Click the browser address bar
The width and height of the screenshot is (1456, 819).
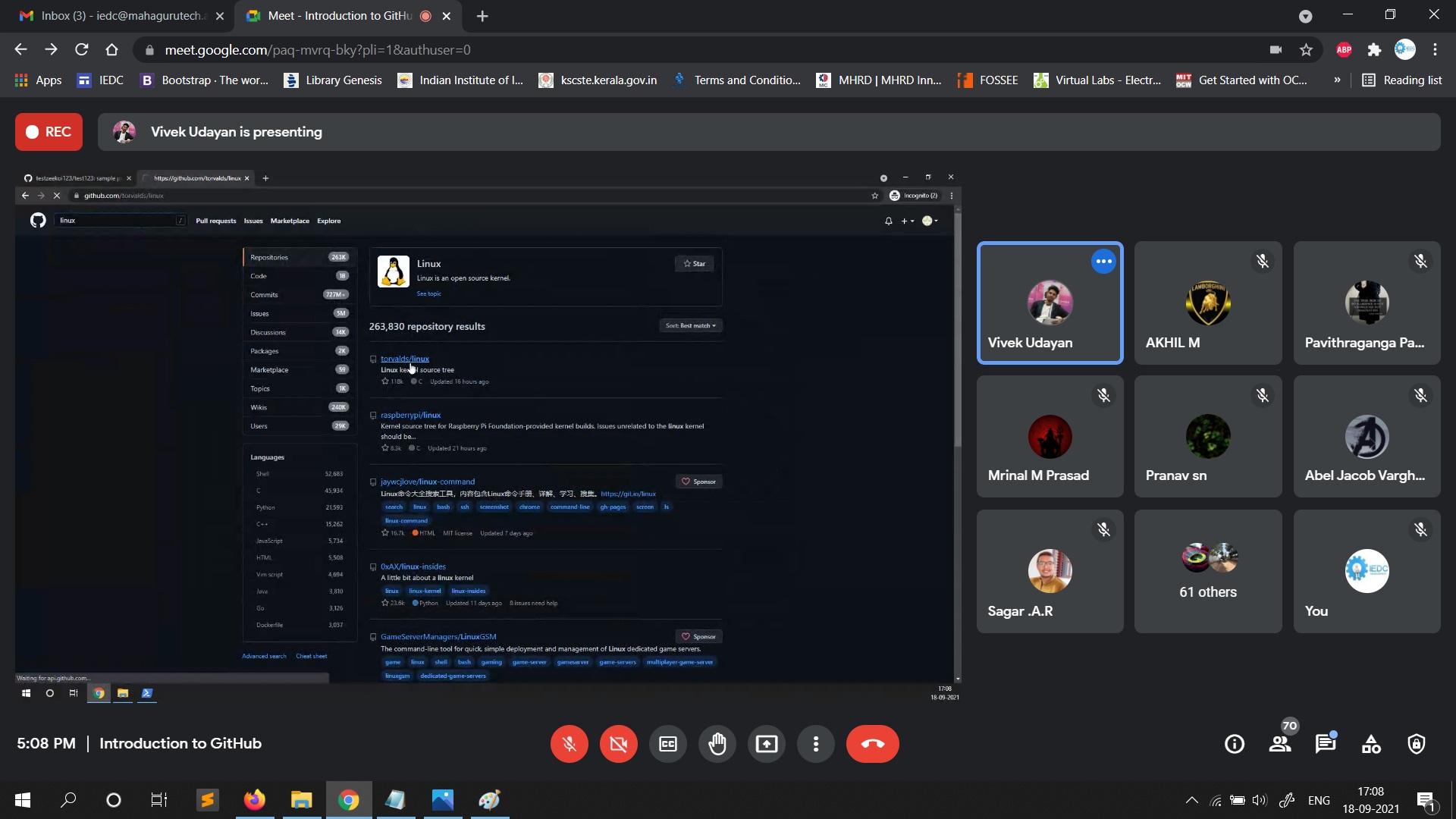coord(682,50)
